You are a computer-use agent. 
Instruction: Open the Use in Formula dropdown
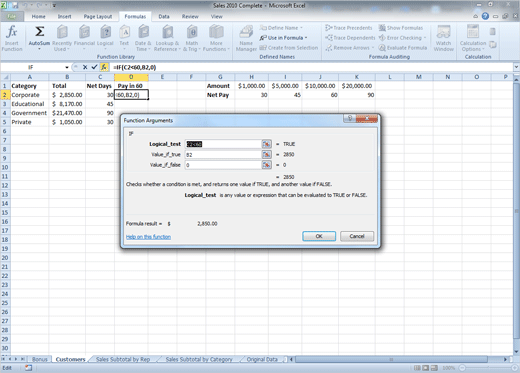pos(284,38)
